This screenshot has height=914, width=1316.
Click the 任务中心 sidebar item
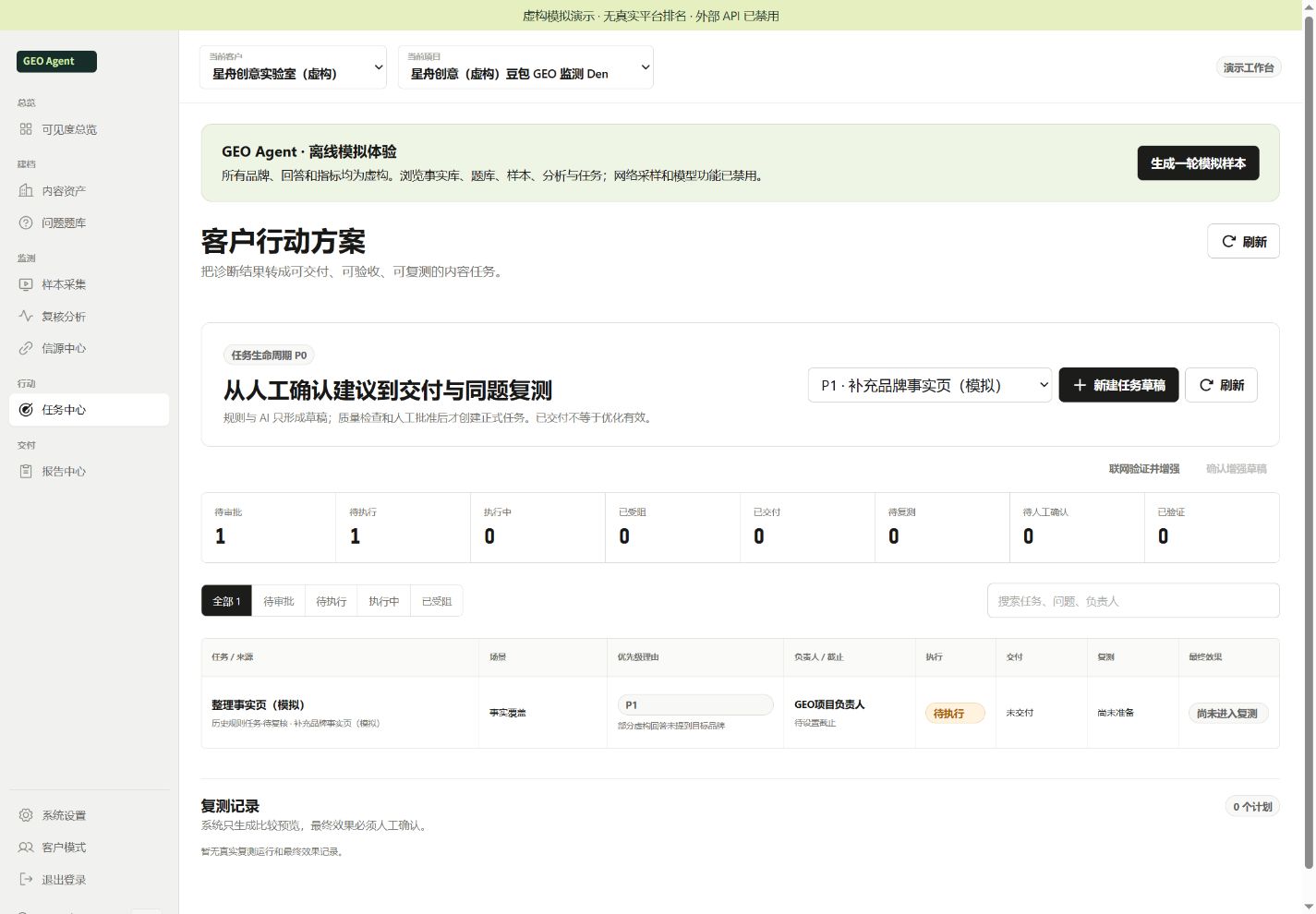tap(89, 410)
